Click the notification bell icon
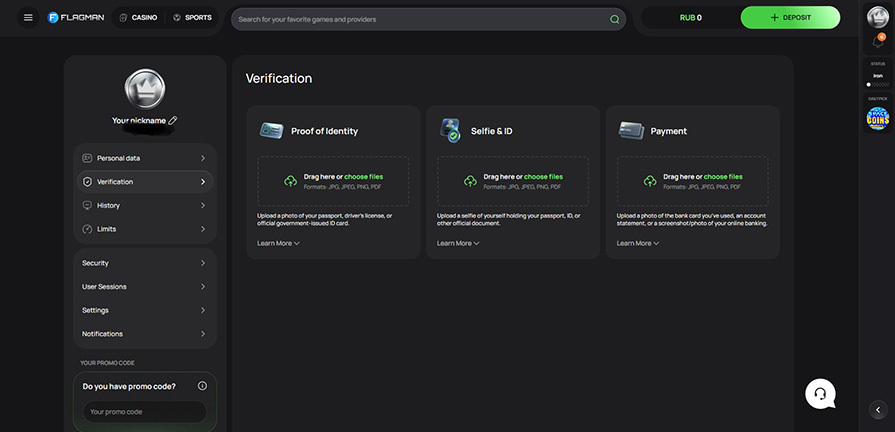Screen dimensions: 895x432 click(877, 42)
